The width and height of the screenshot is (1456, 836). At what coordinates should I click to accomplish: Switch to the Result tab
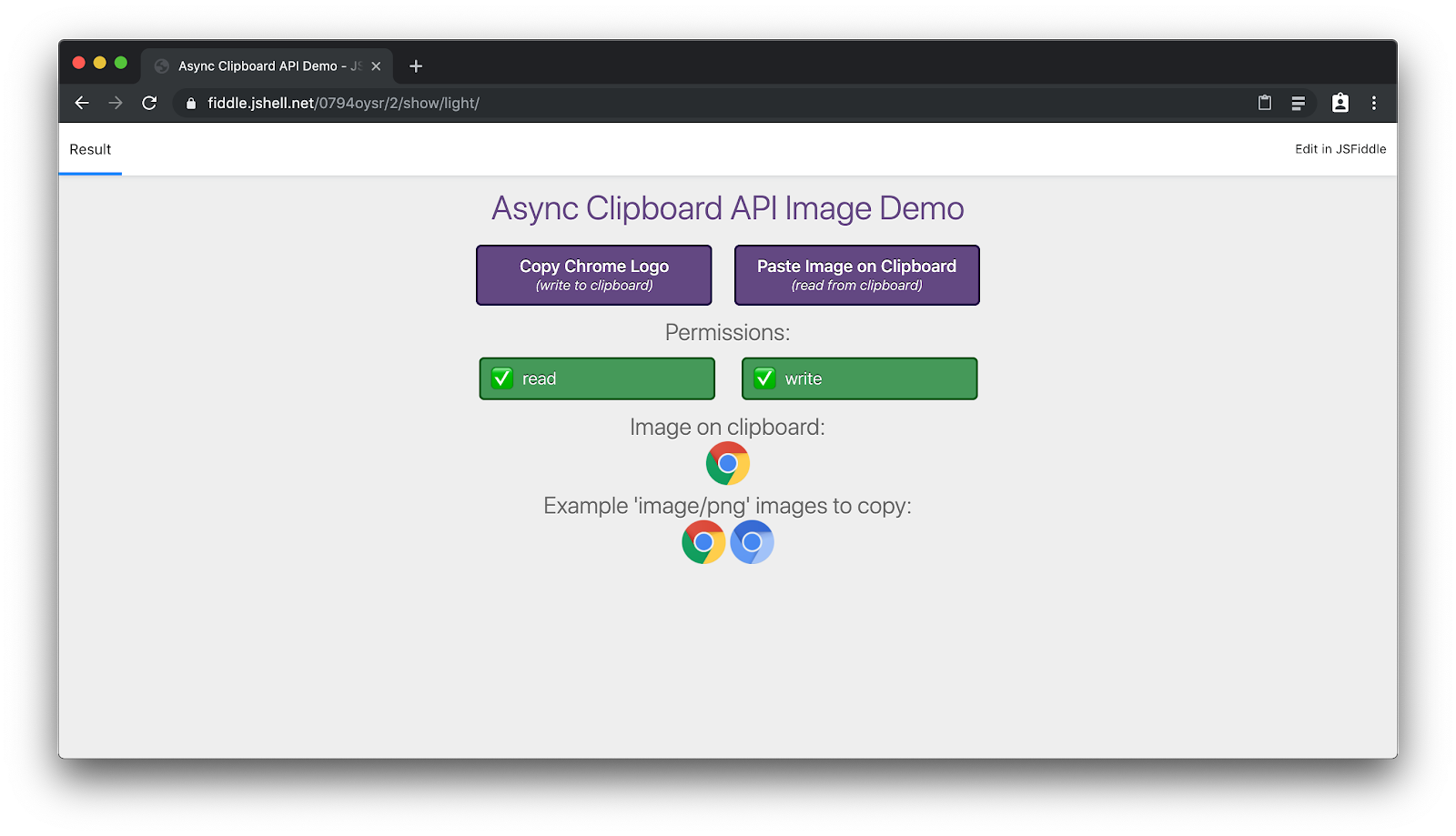[x=90, y=149]
